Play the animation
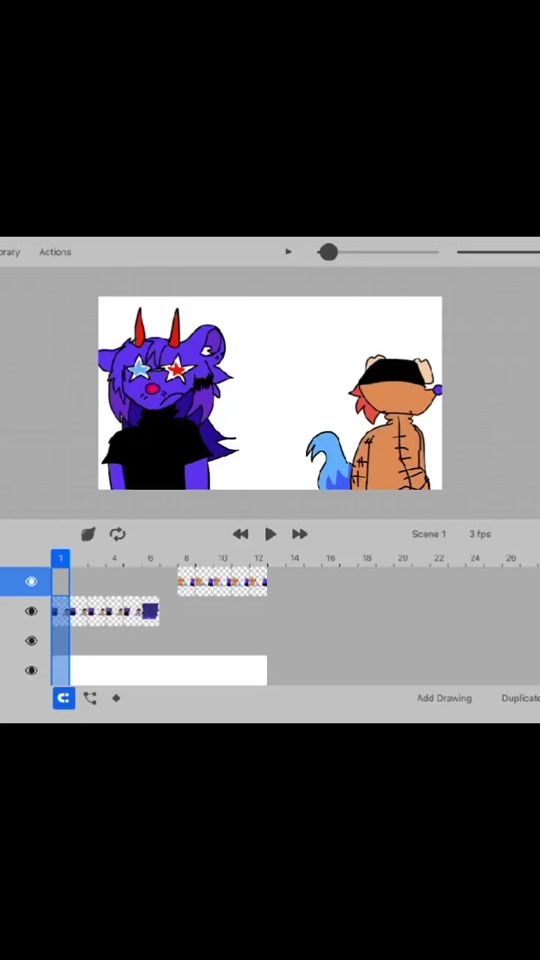 [271, 534]
